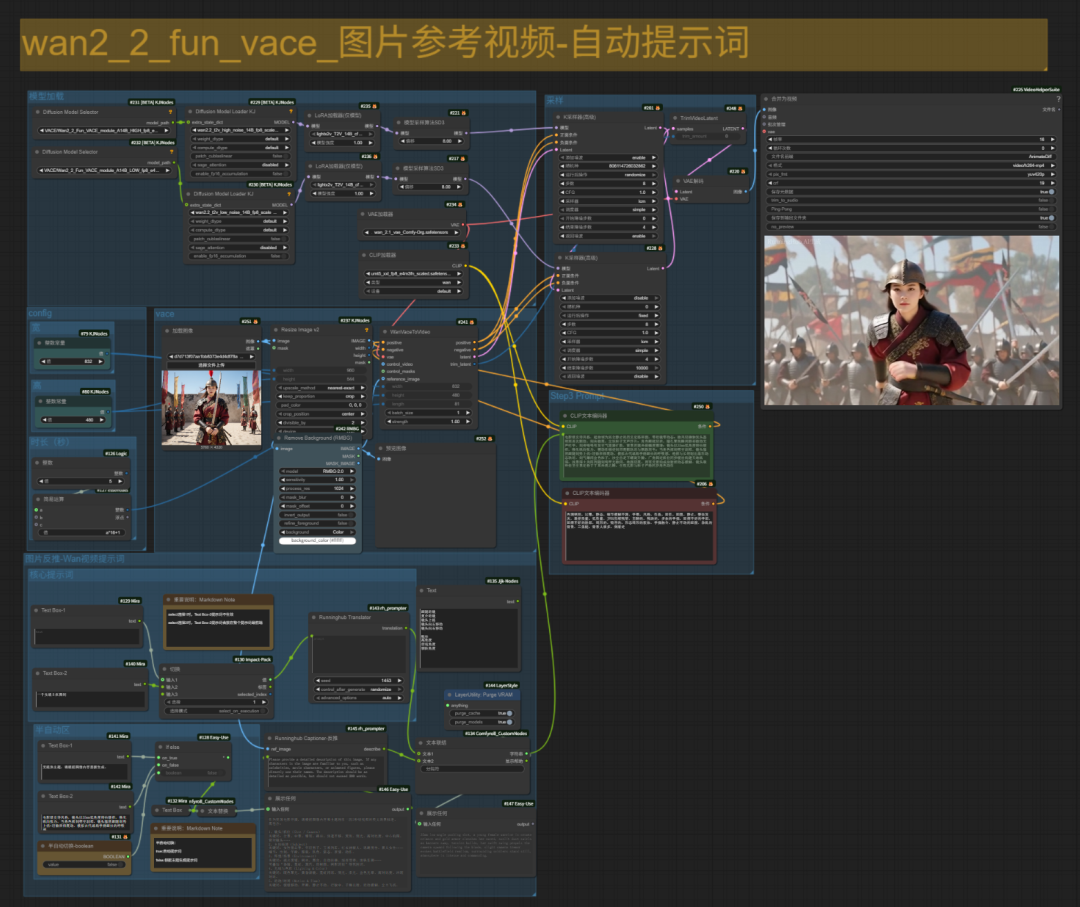Image resolution: width=1080 pixels, height=907 pixels.
Task: Click the TrimVideoLatent node collapse dot
Action: 674,118
